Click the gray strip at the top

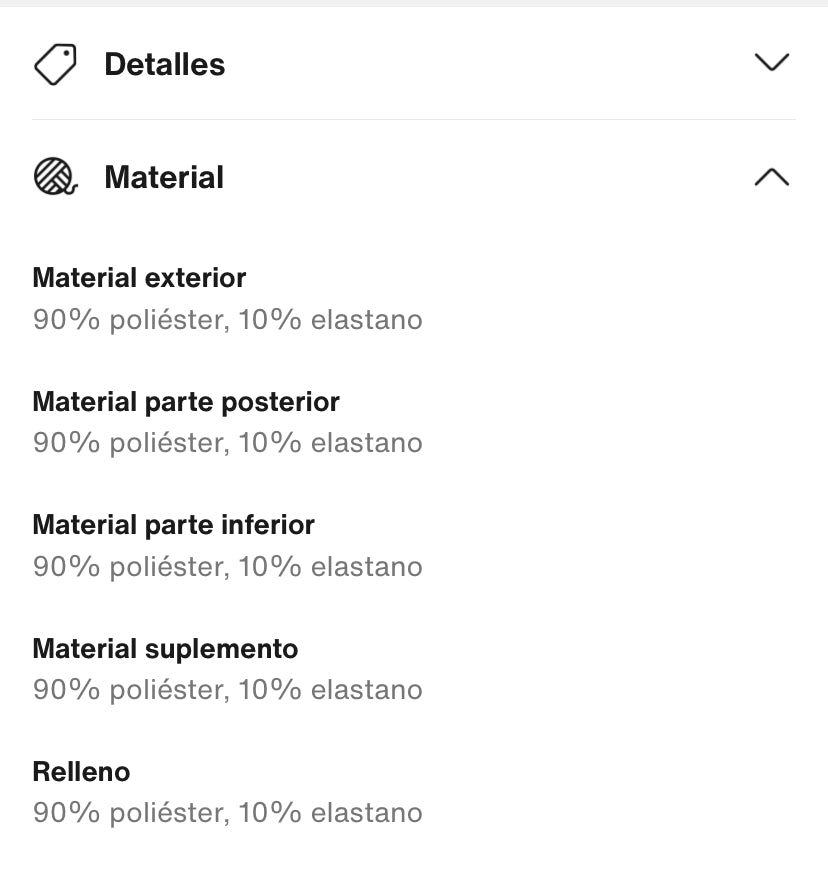click(x=414, y=3)
